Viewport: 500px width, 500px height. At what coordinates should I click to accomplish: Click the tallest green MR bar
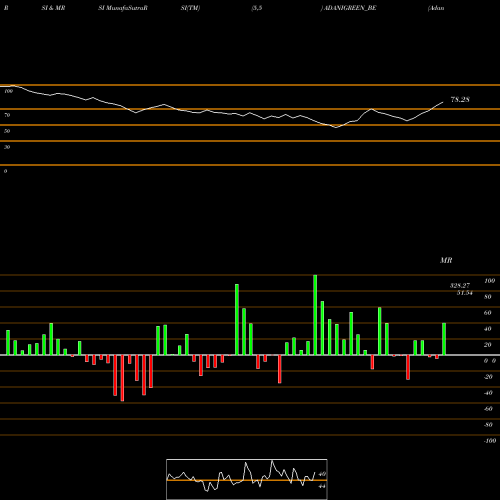point(315,315)
